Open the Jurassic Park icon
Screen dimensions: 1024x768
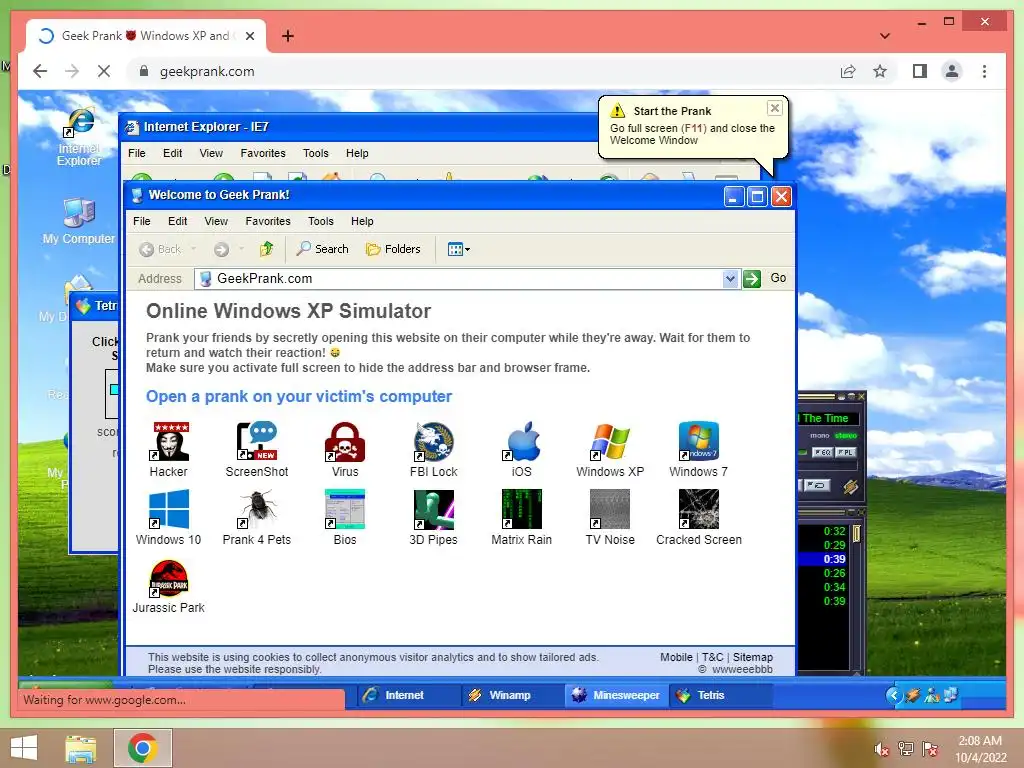pos(169,578)
